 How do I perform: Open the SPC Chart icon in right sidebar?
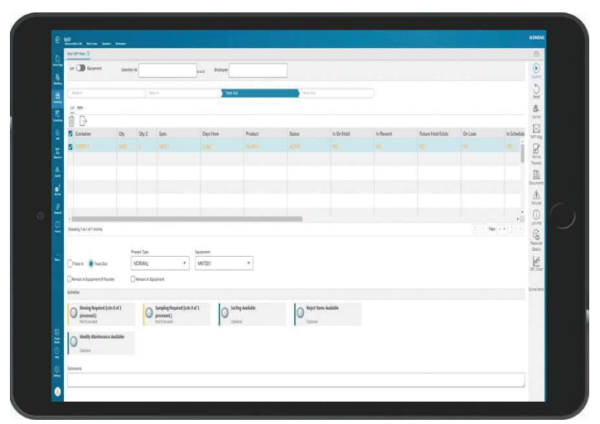tap(536, 261)
